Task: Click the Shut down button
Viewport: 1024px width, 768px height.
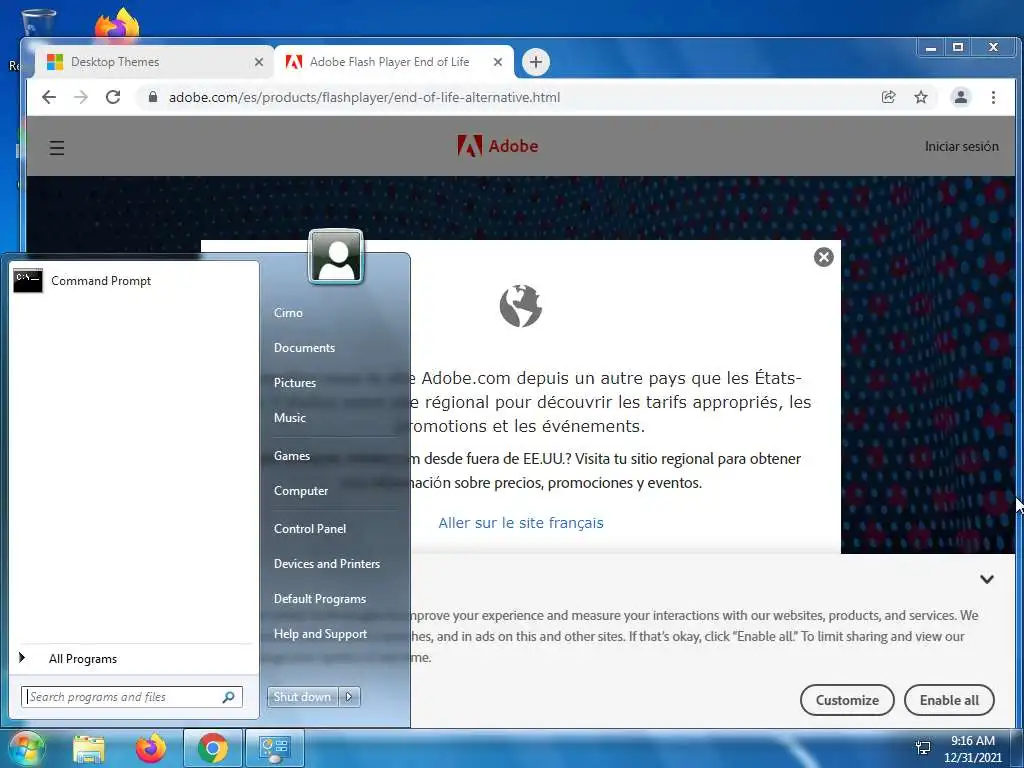Action: tap(302, 697)
